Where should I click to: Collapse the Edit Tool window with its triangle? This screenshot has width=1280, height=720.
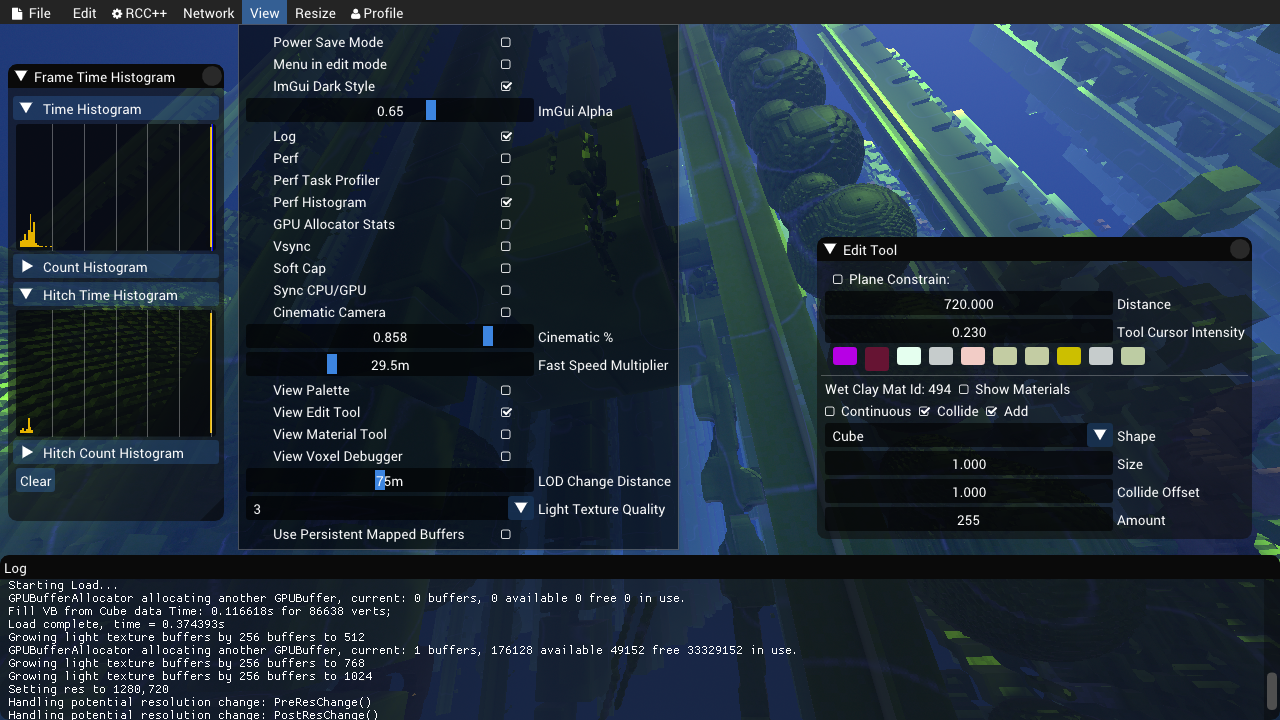coord(830,250)
